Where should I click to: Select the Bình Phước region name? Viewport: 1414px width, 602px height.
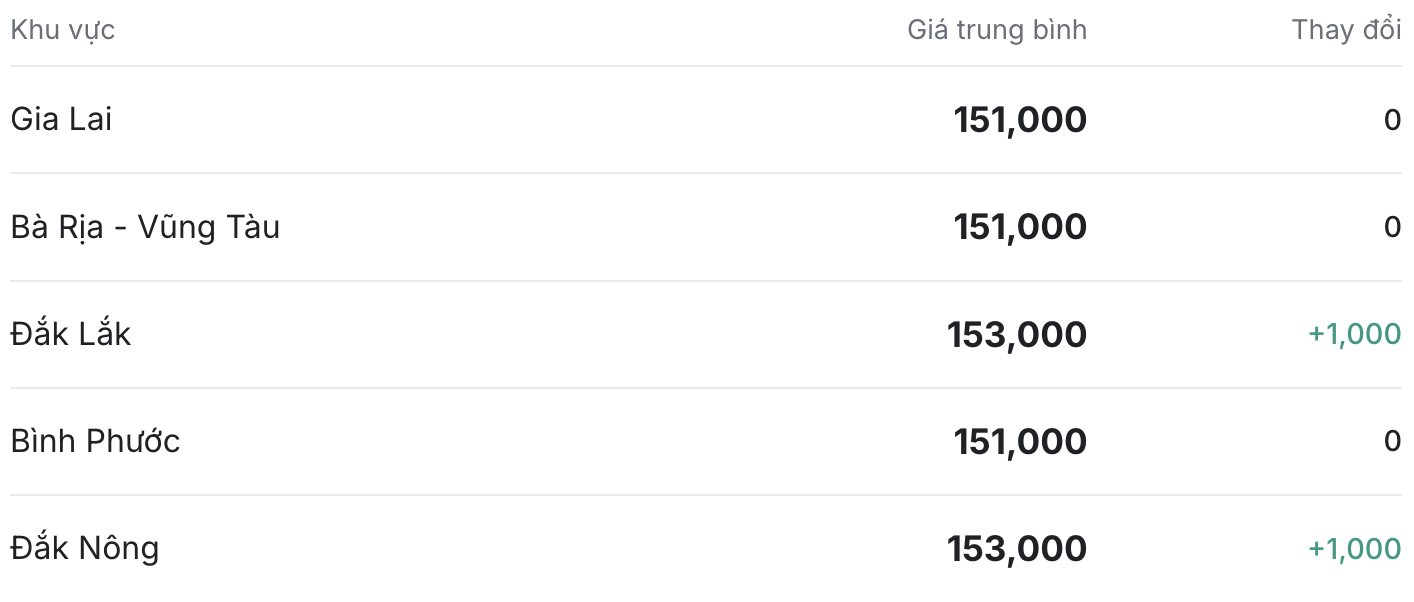click(95, 441)
